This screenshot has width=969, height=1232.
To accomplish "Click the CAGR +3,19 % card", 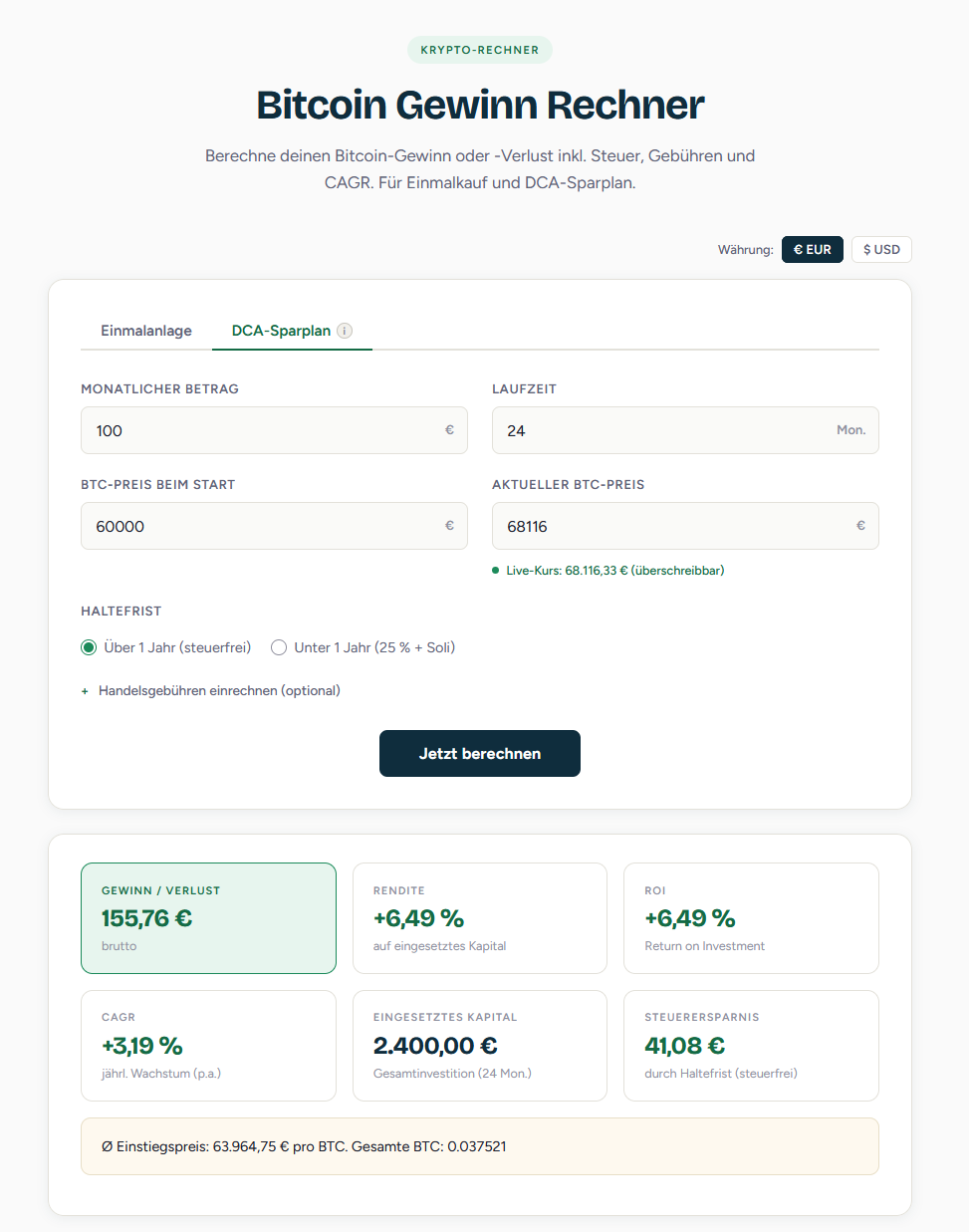I will click(x=208, y=1046).
